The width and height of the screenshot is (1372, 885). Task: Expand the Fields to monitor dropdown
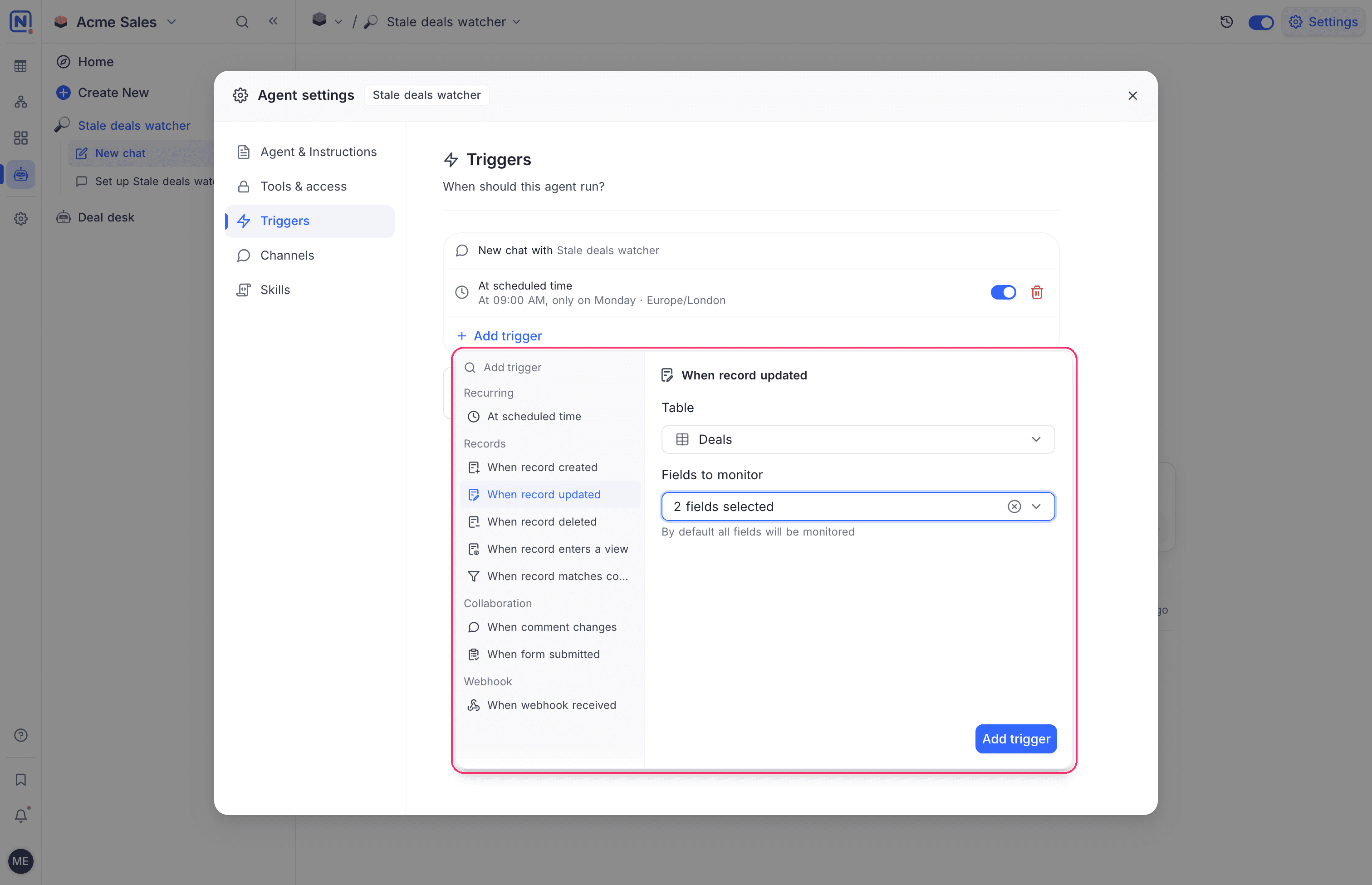tap(1036, 507)
